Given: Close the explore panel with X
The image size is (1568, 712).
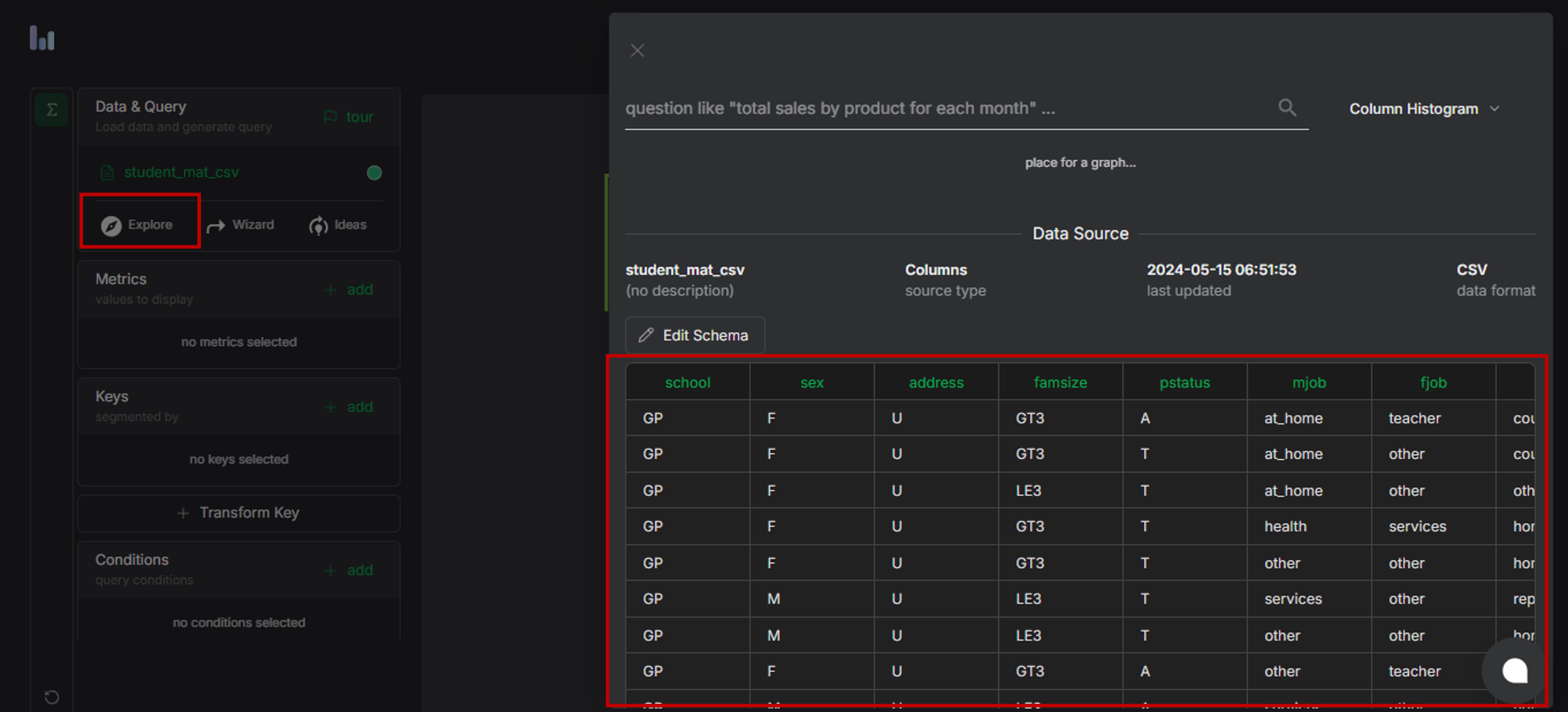Looking at the screenshot, I should (x=637, y=51).
